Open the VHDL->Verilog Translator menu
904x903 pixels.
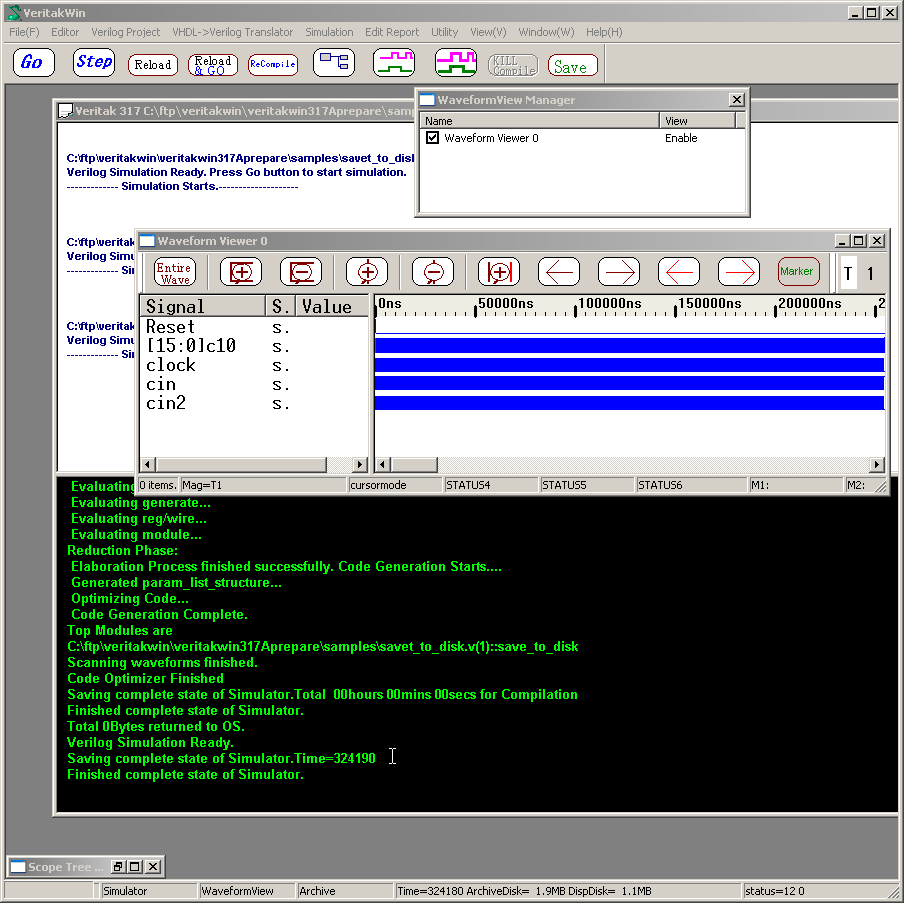pos(233,32)
